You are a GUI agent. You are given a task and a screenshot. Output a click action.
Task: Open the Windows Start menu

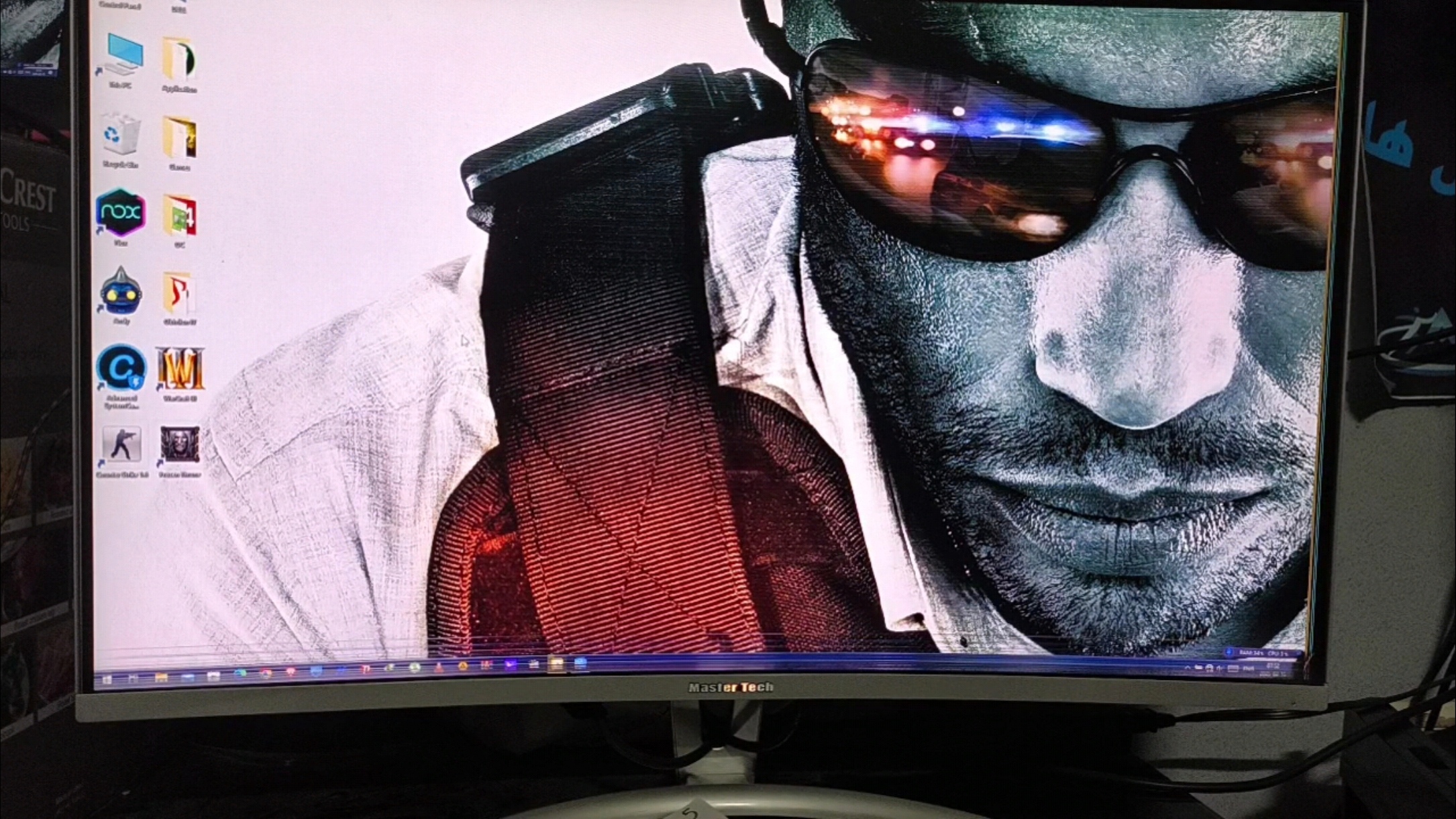tap(107, 679)
